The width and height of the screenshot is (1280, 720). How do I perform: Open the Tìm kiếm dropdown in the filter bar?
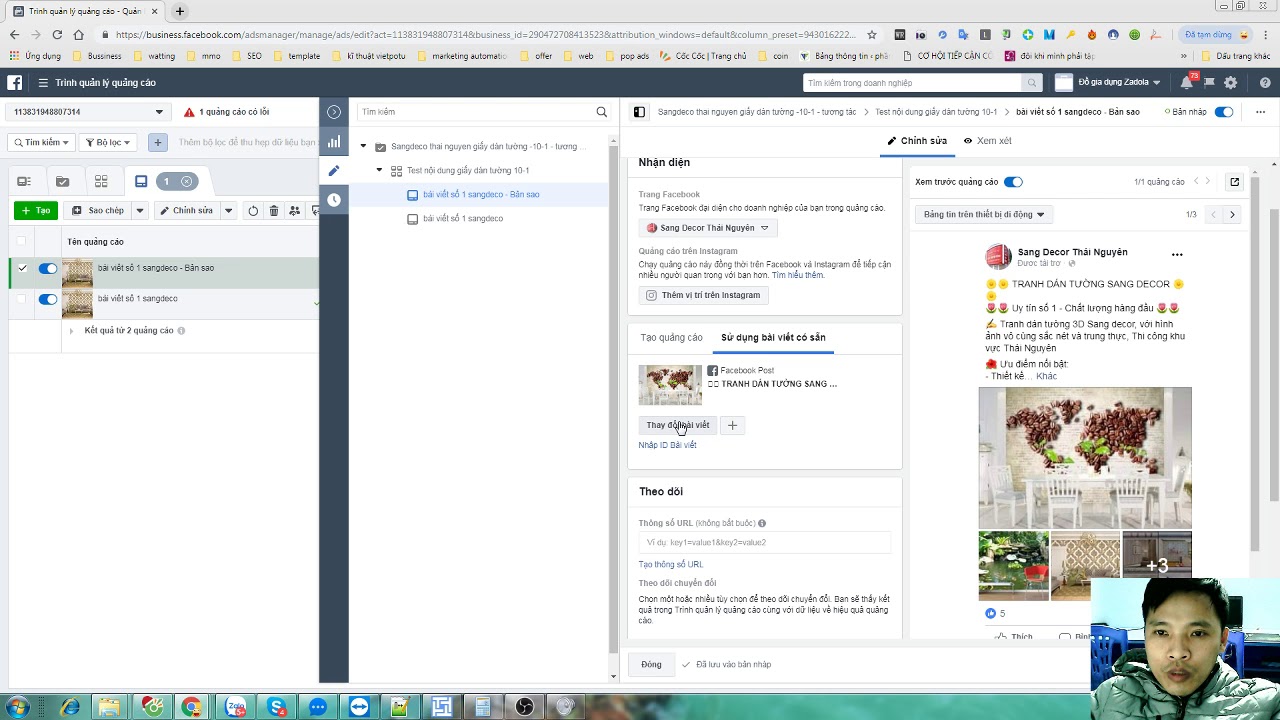click(41, 142)
